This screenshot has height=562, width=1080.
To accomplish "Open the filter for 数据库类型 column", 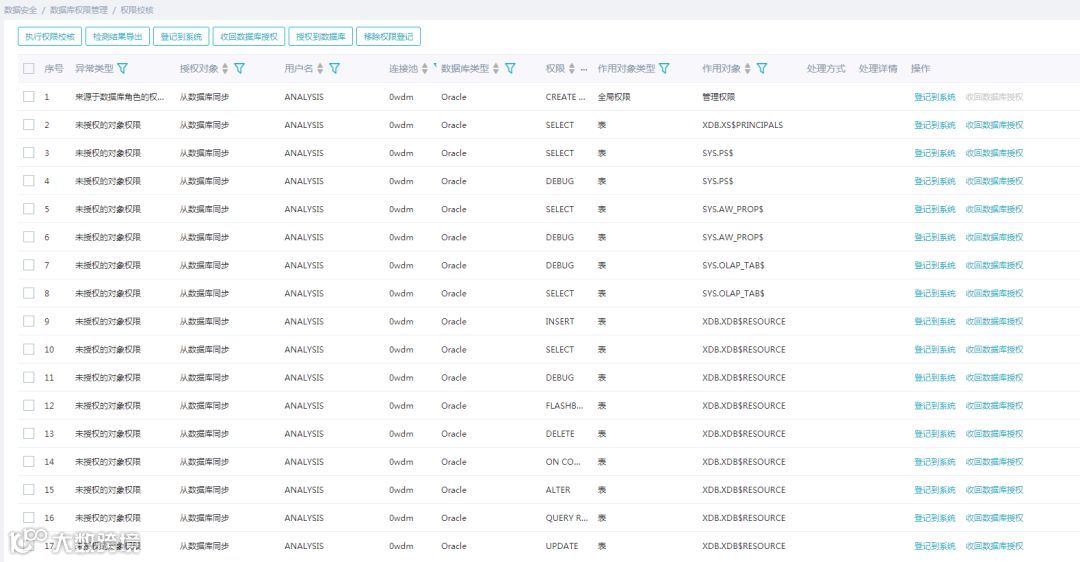I will click(510, 68).
